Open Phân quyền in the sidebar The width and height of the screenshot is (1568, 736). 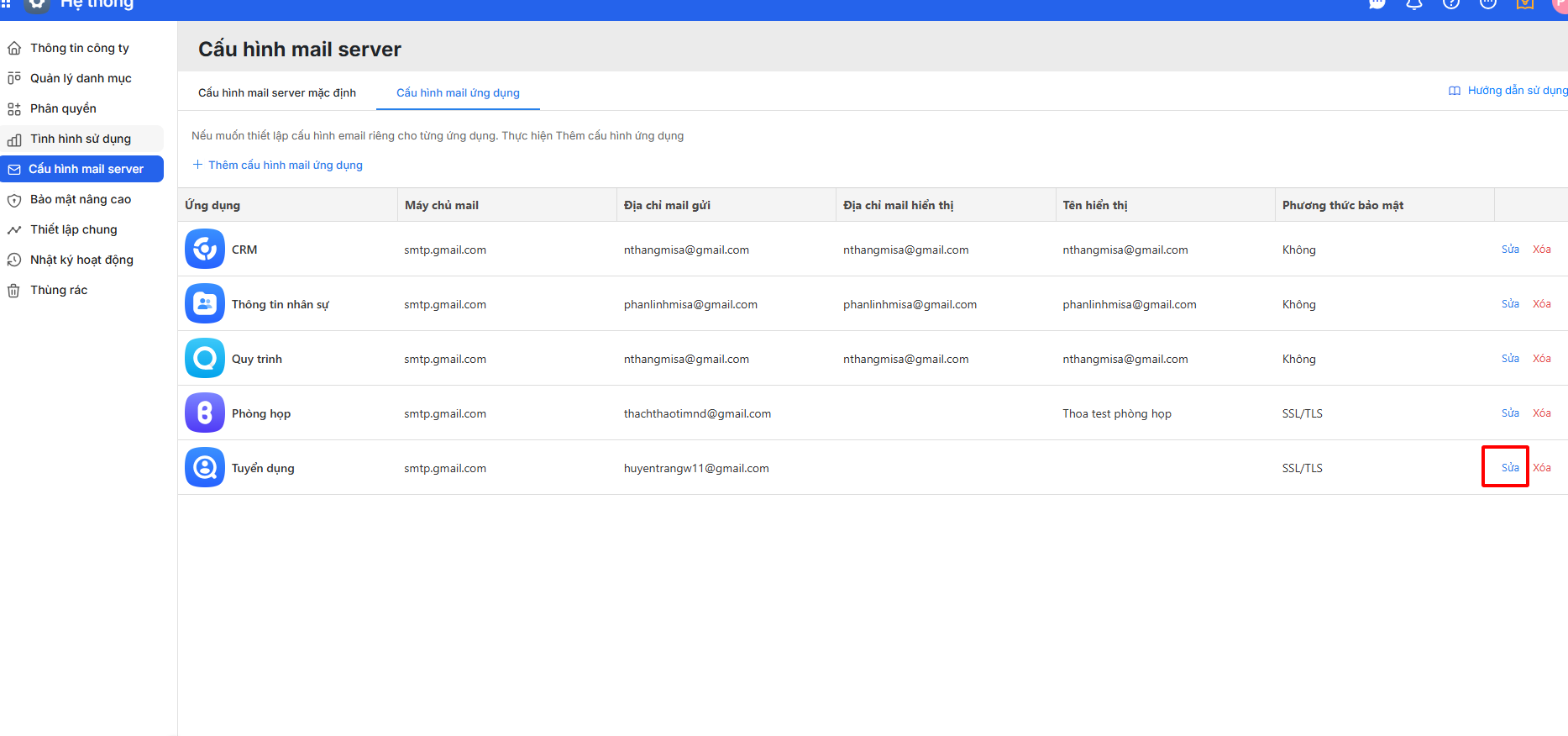tap(63, 108)
